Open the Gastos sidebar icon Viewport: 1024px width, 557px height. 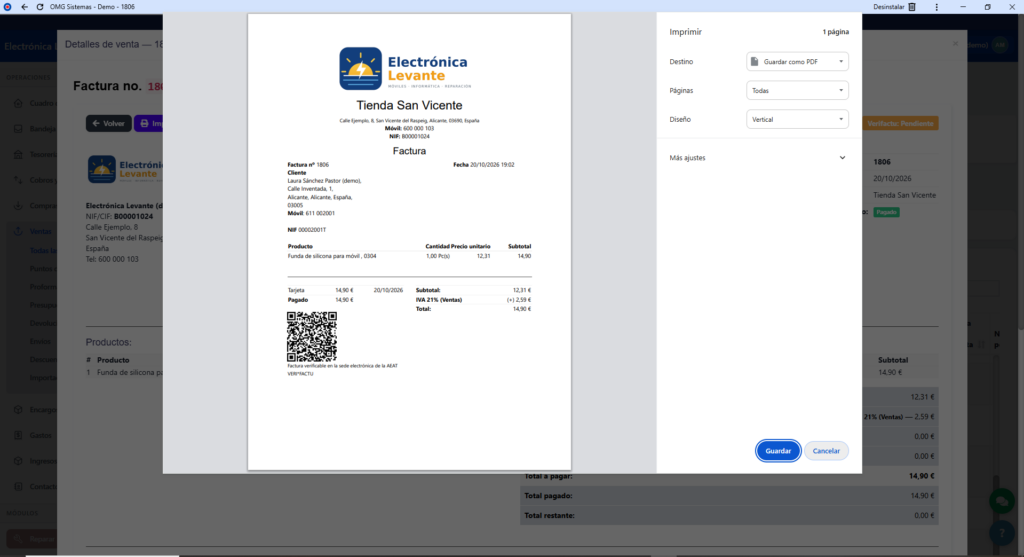point(18,435)
